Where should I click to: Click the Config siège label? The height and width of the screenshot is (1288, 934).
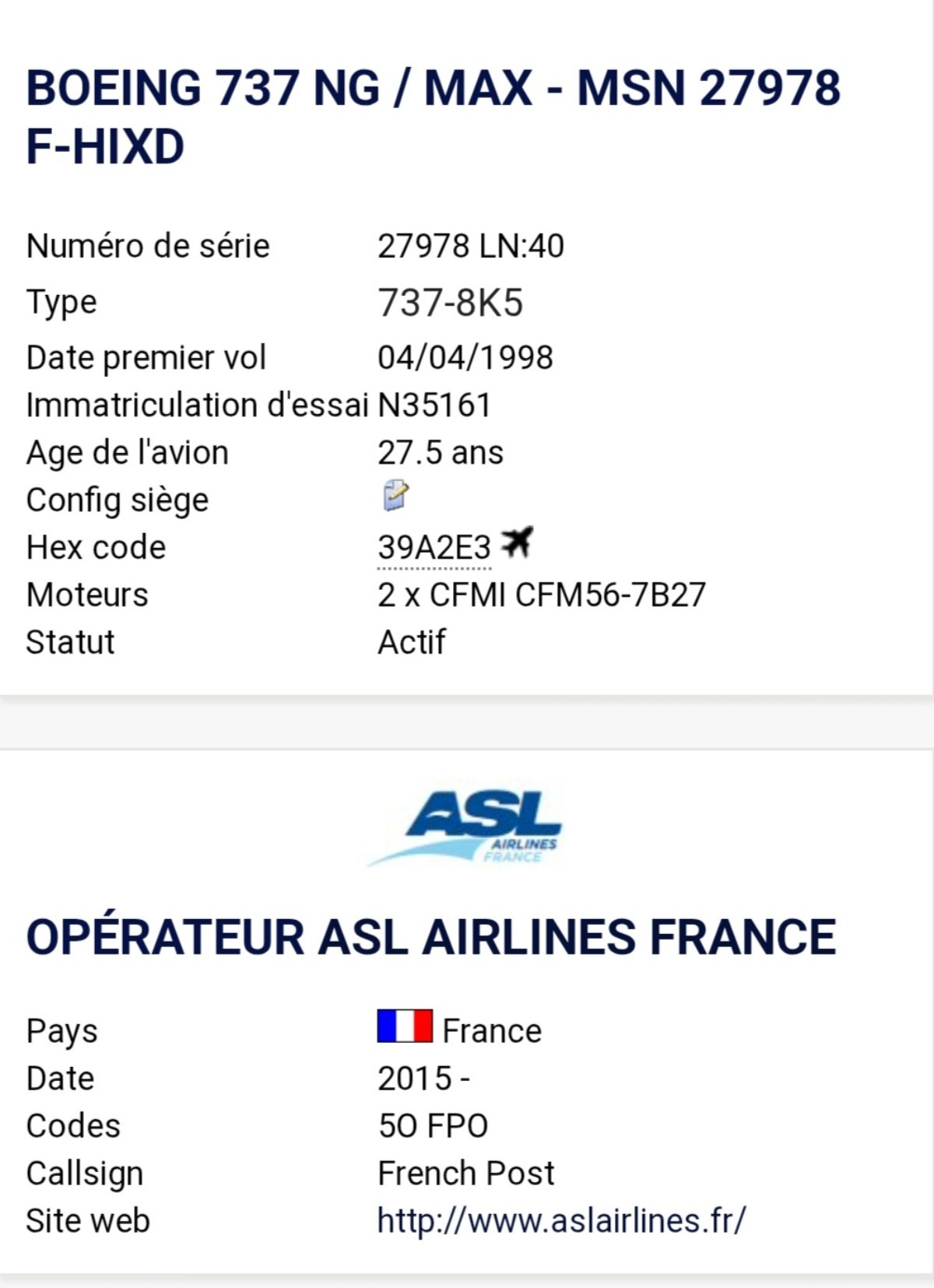click(118, 500)
